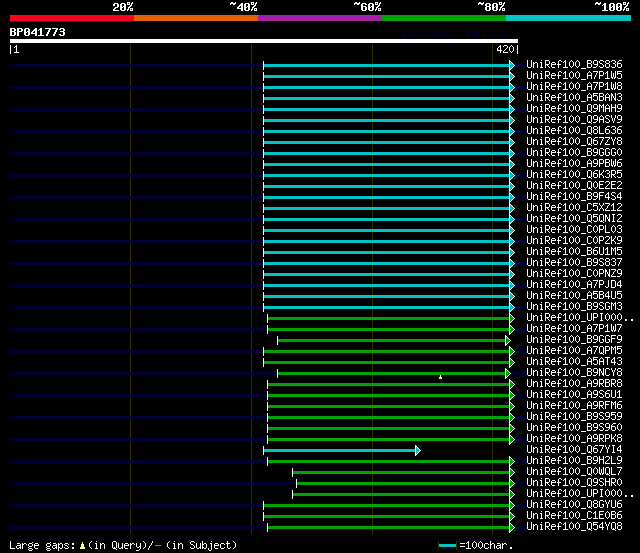Image resolution: width=640 pixels, height=553 pixels.
Task: Open the UniRef100_A7P1W5 hit label
Action: click(574, 76)
